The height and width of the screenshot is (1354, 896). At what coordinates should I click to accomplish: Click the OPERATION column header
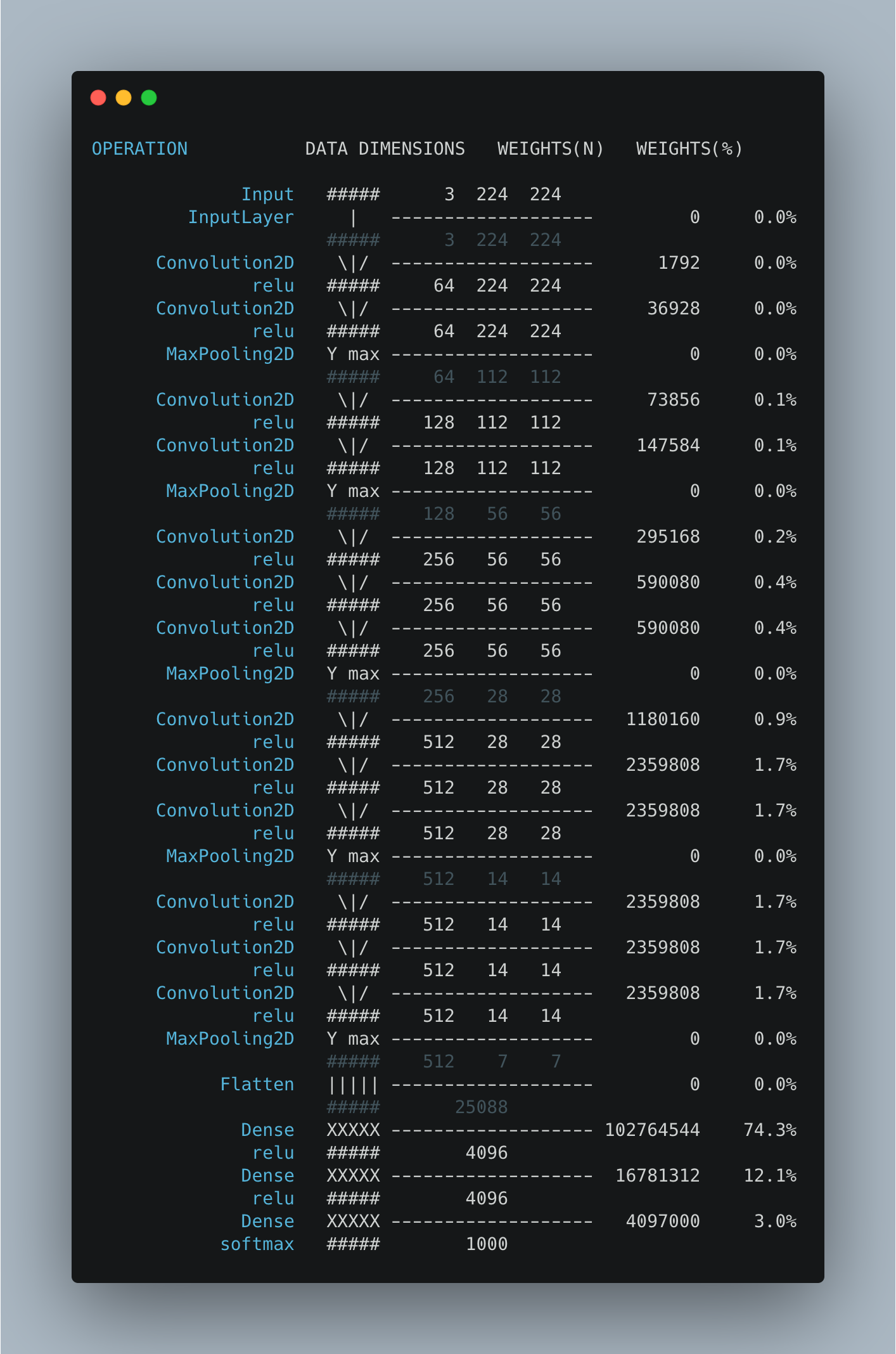(139, 149)
